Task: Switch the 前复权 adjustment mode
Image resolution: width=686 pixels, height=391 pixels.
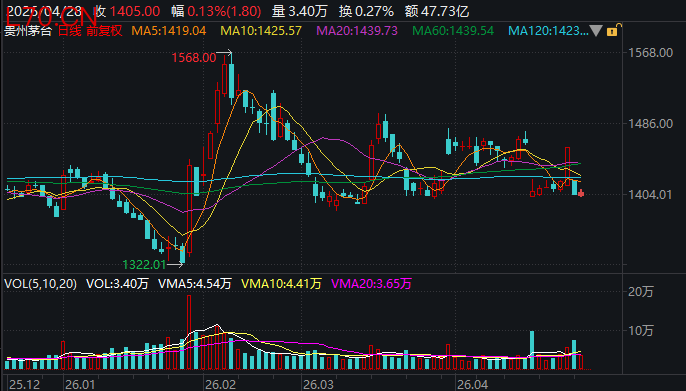Action: click(104, 31)
